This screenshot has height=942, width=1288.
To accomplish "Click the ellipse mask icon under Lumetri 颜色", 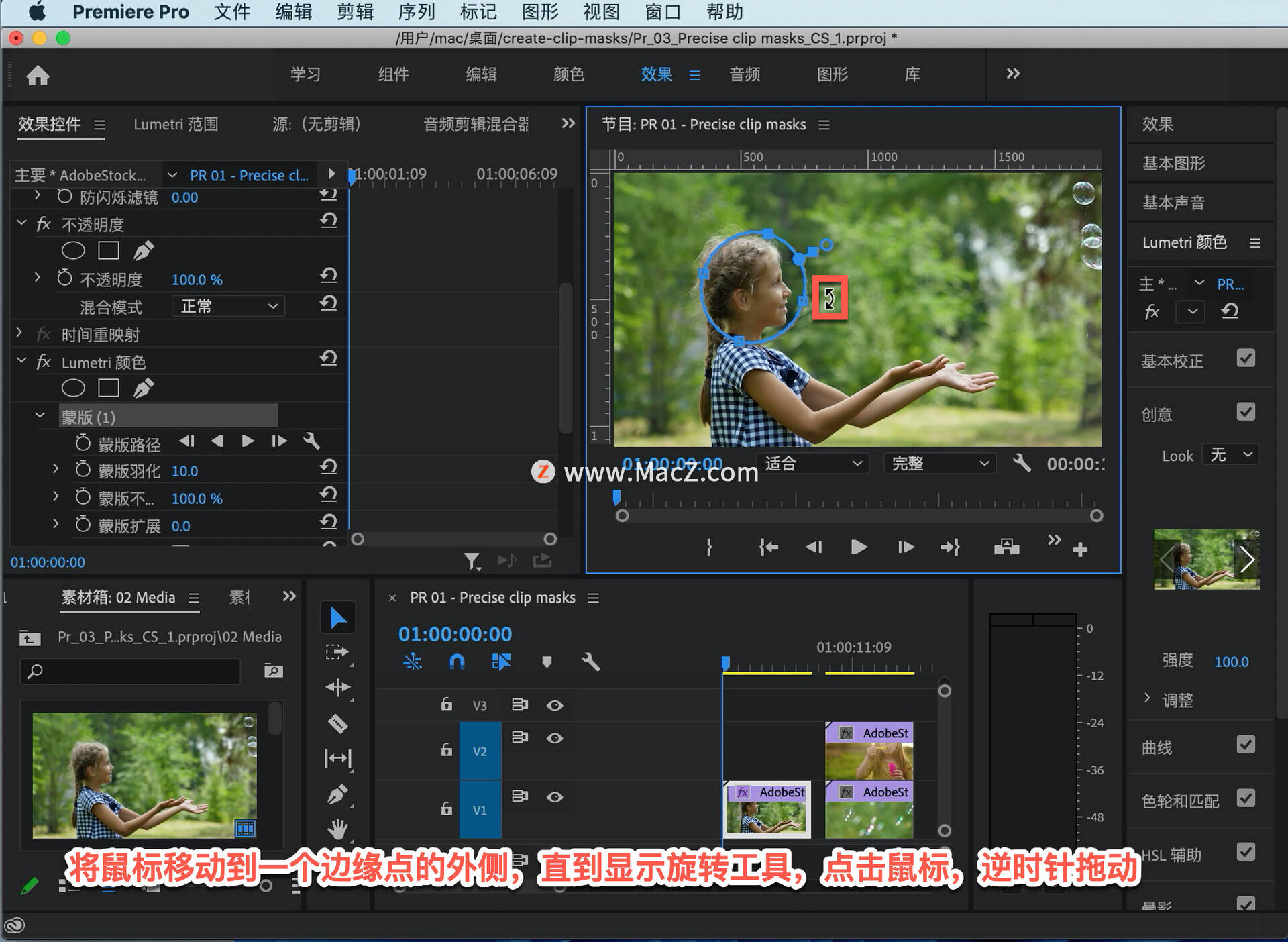I will 73,388.
